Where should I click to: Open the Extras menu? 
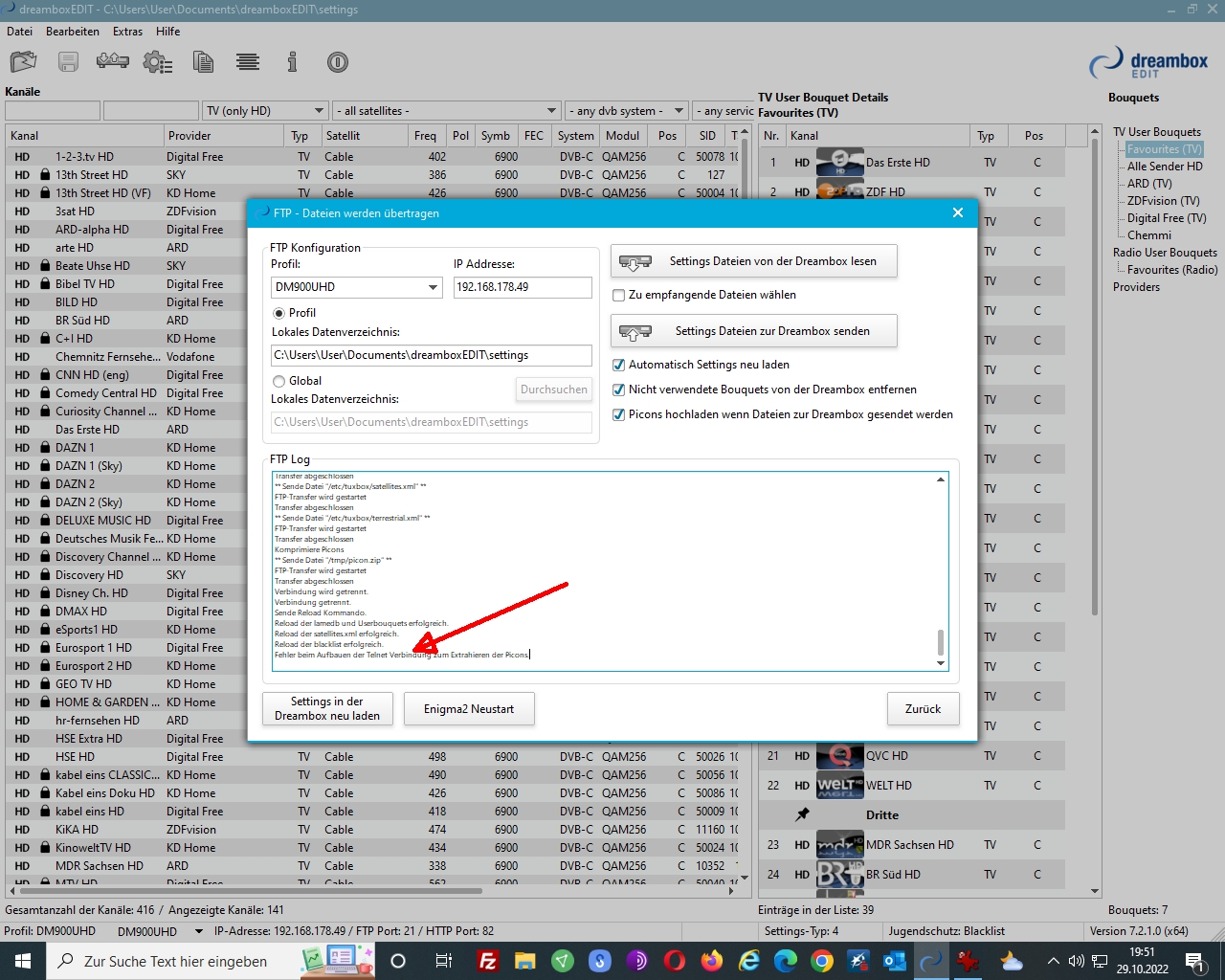pyautogui.click(x=127, y=32)
